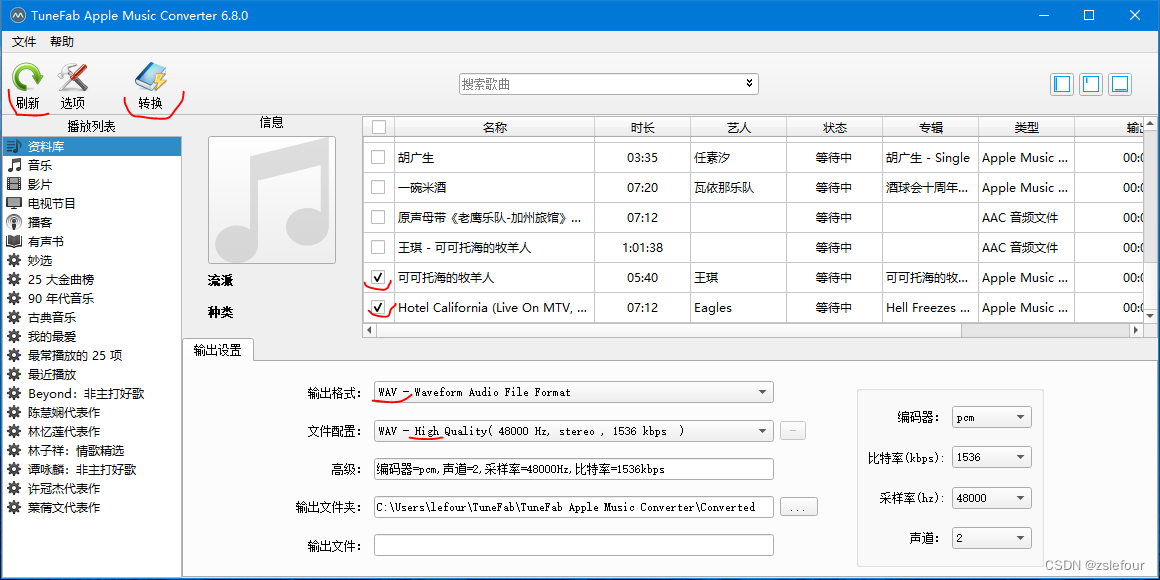Click the Eagles artist cell
This screenshot has width=1160, height=580.
coord(738,307)
